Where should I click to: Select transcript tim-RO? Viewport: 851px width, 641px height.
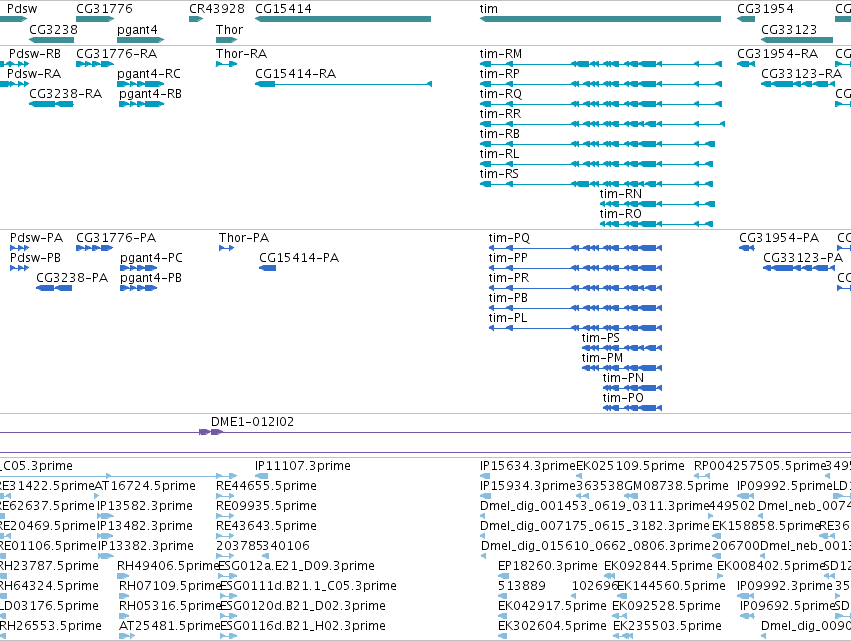(656, 225)
